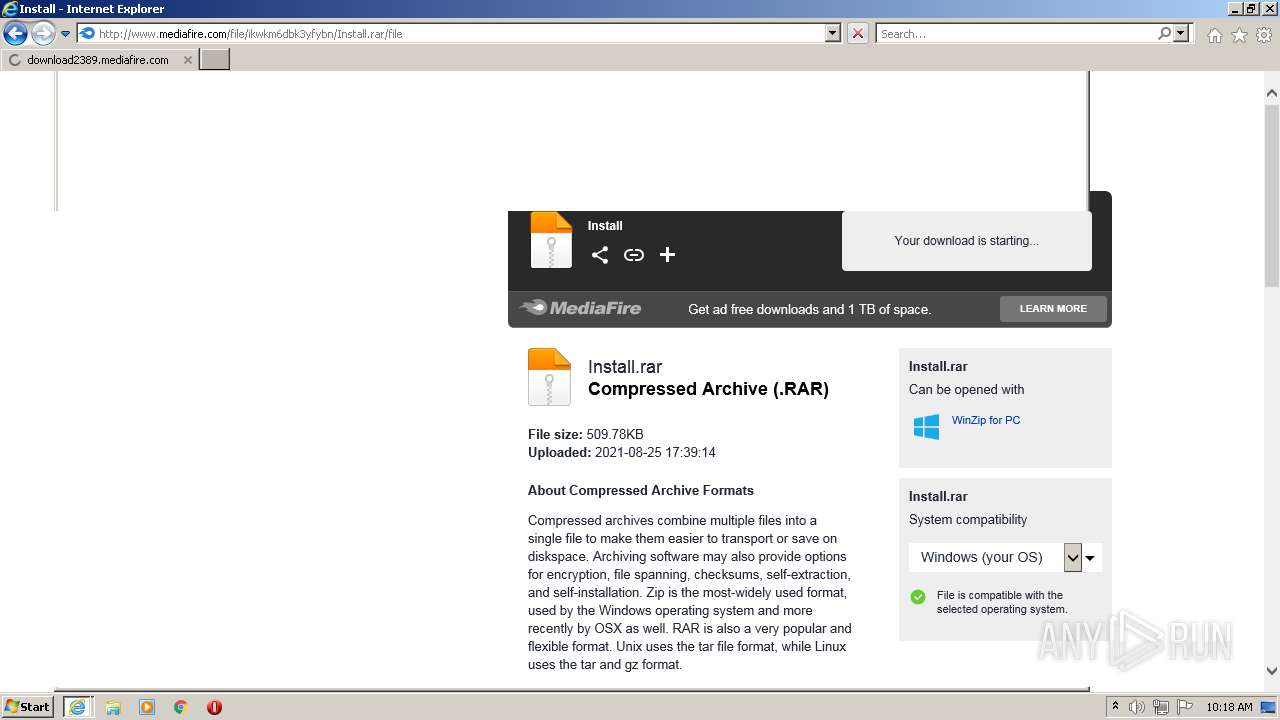
Task: Click the 'Can be opened with' label
Action: coord(966,390)
